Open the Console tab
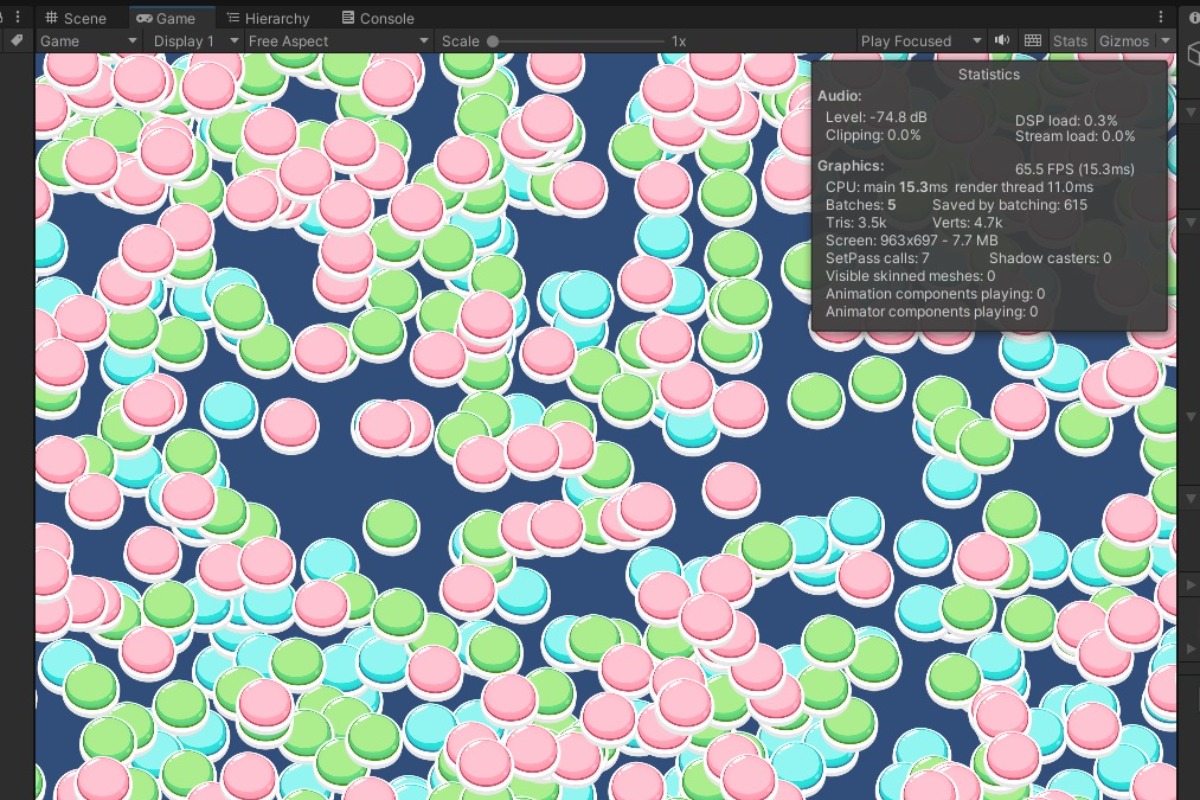 pyautogui.click(x=377, y=18)
